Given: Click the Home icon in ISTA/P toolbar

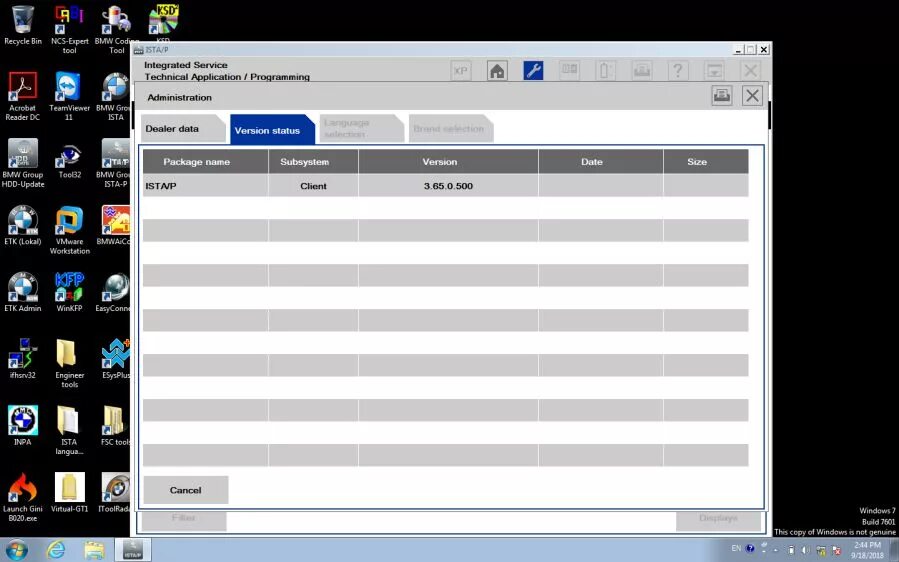Looking at the screenshot, I should point(497,71).
